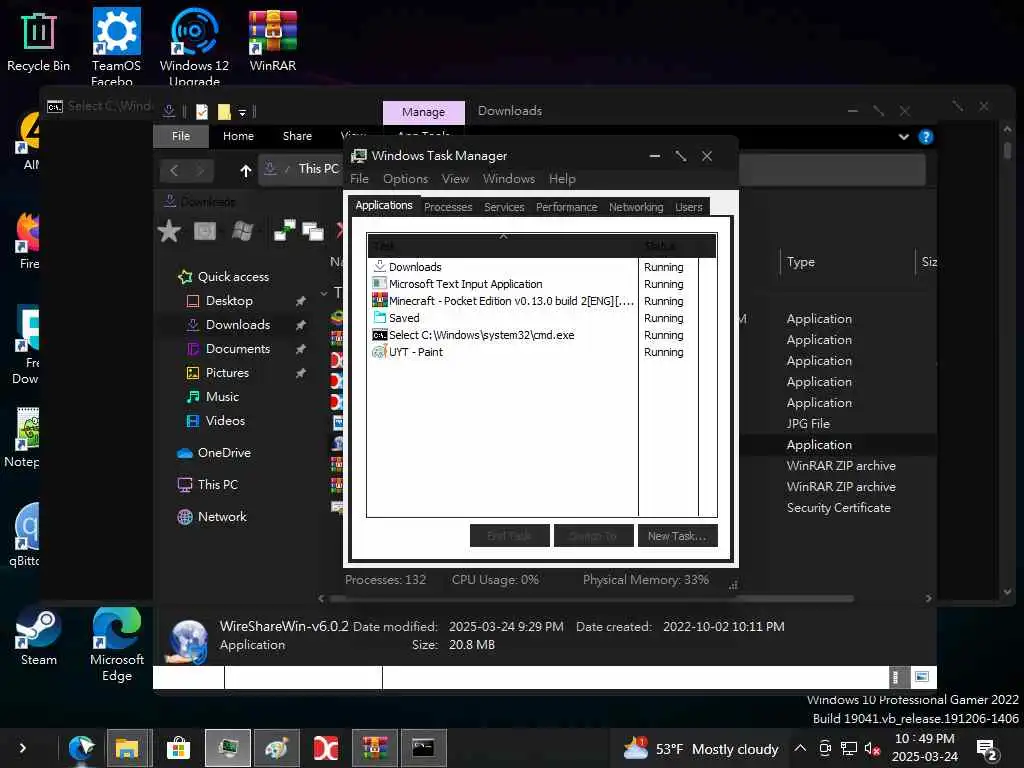Select Network in the navigation pane

[x=222, y=517]
